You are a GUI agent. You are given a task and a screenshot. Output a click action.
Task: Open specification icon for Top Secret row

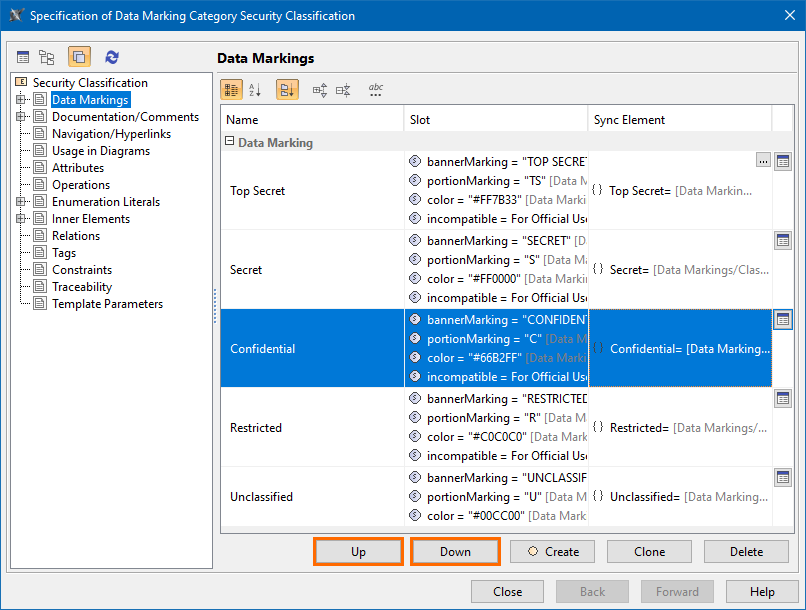click(783, 161)
